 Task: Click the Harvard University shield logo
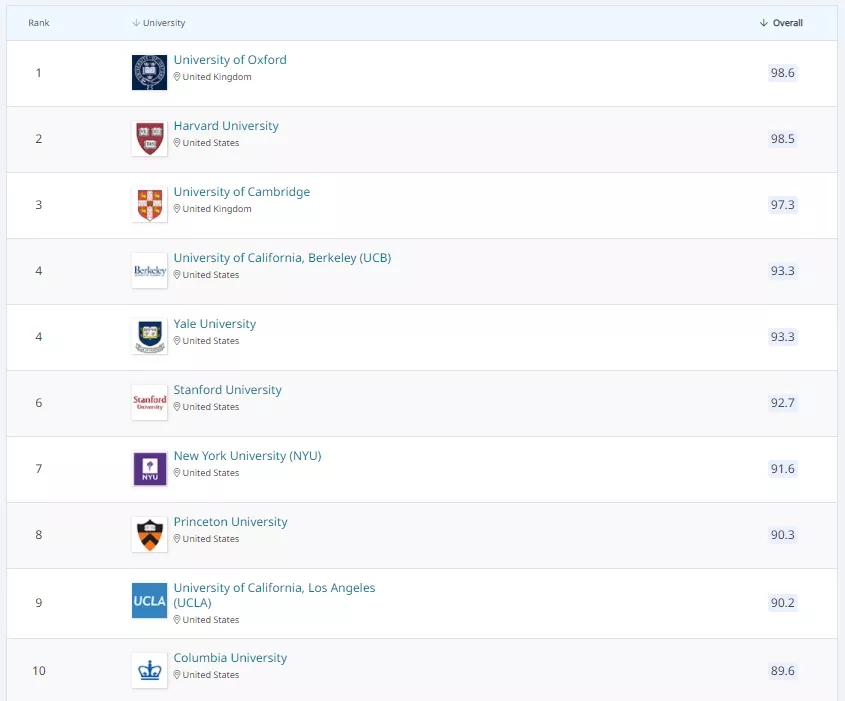(x=149, y=139)
